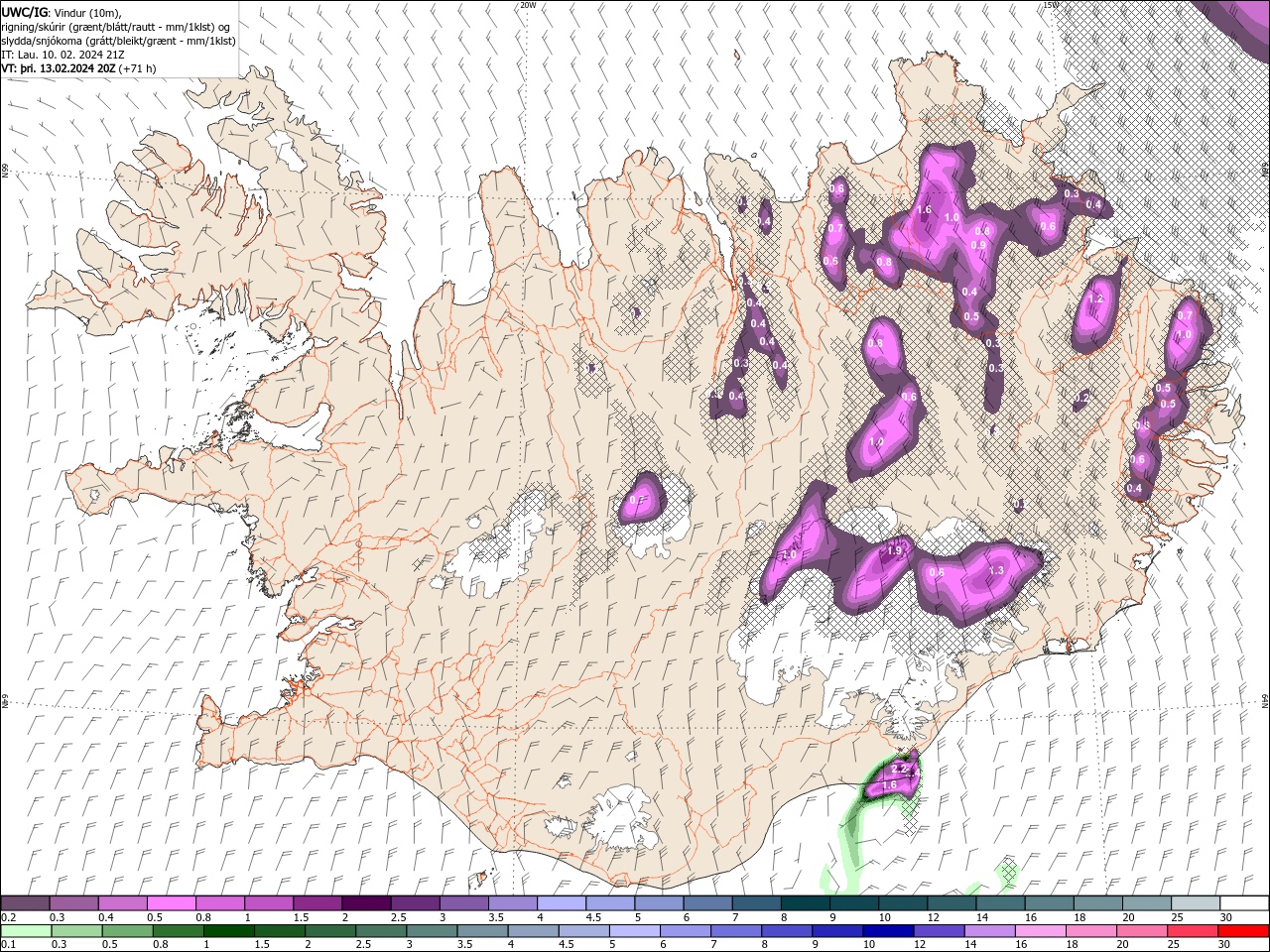
Task: Select the rain legend swatch between 20 and 25
Action: [1141, 931]
